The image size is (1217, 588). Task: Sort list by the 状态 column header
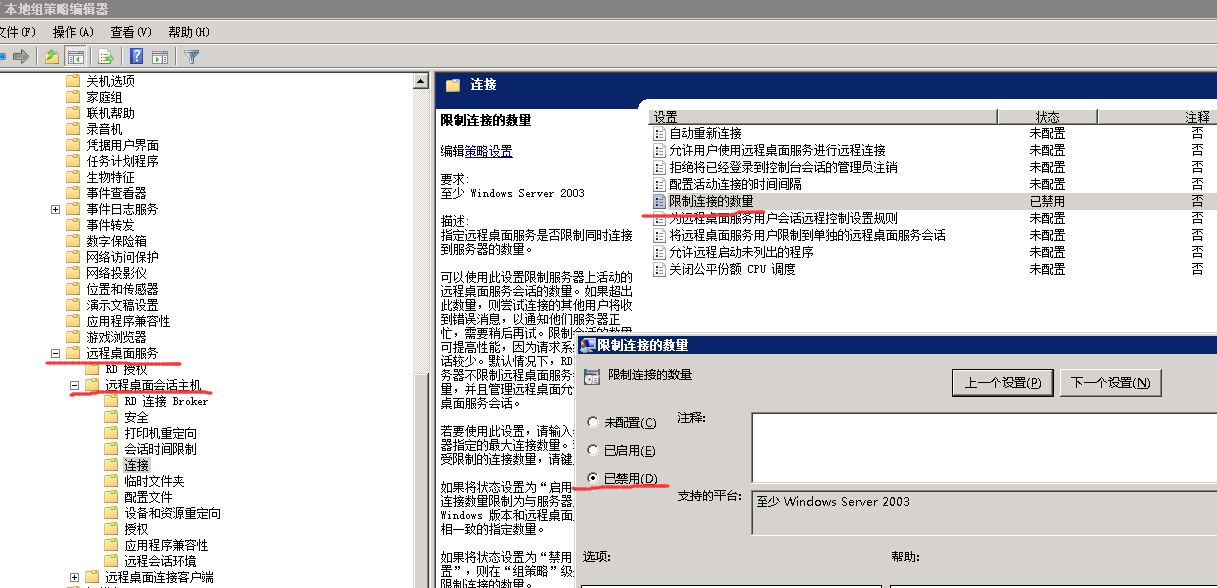[x=1048, y=117]
